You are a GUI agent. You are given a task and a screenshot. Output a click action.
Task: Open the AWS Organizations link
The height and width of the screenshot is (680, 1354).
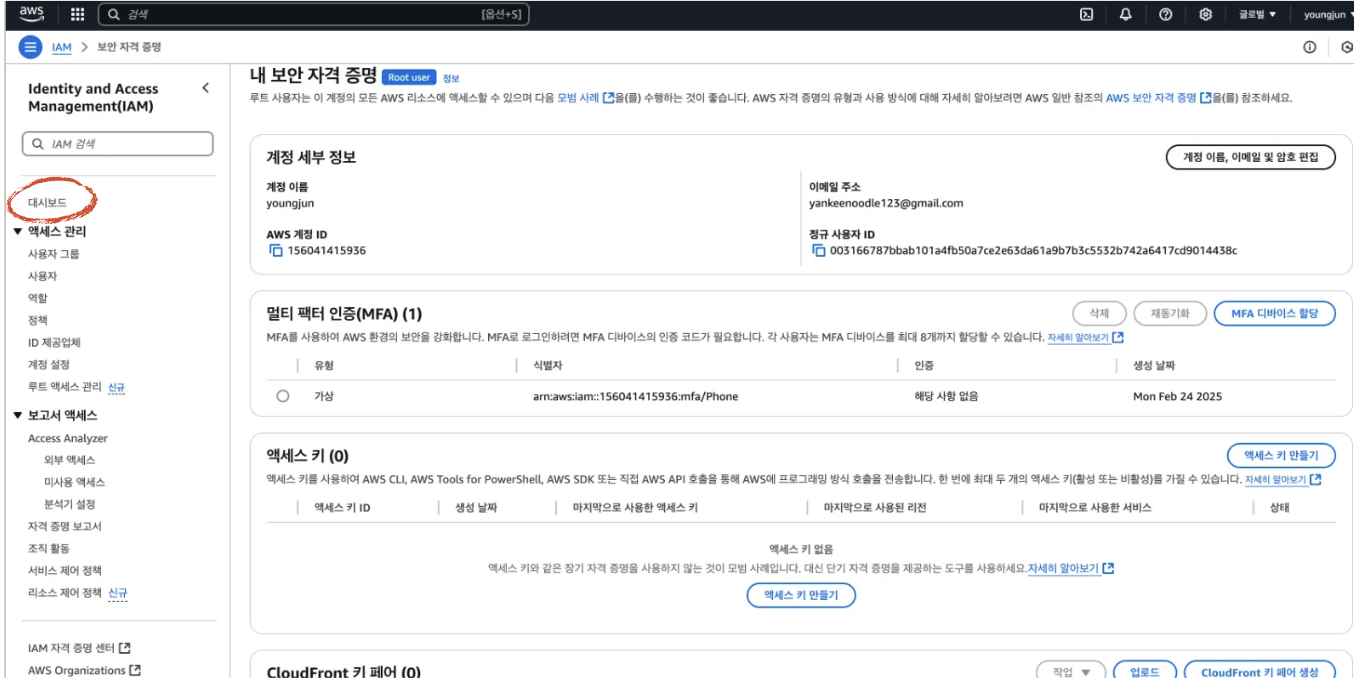tap(77, 670)
